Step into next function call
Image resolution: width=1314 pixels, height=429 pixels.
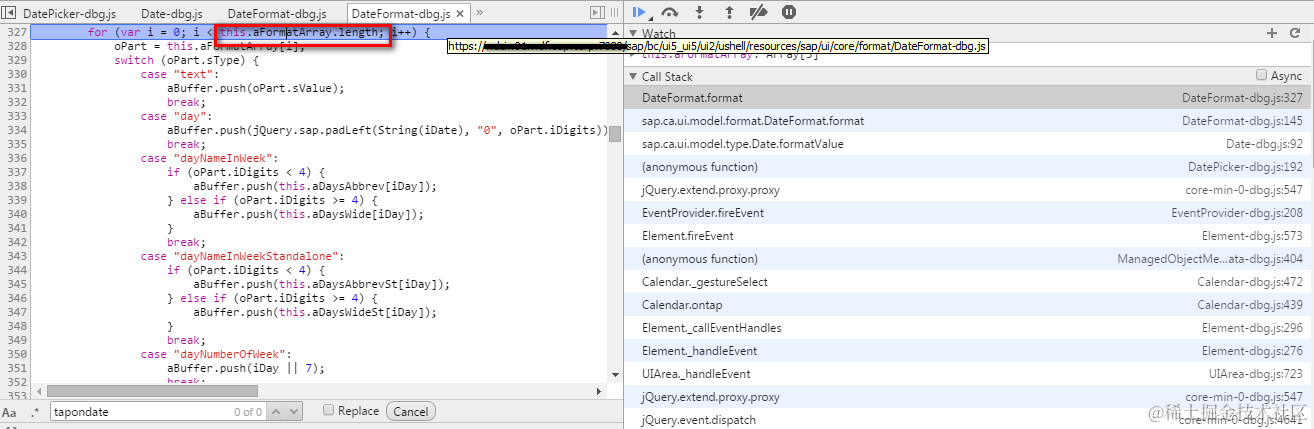(x=700, y=12)
